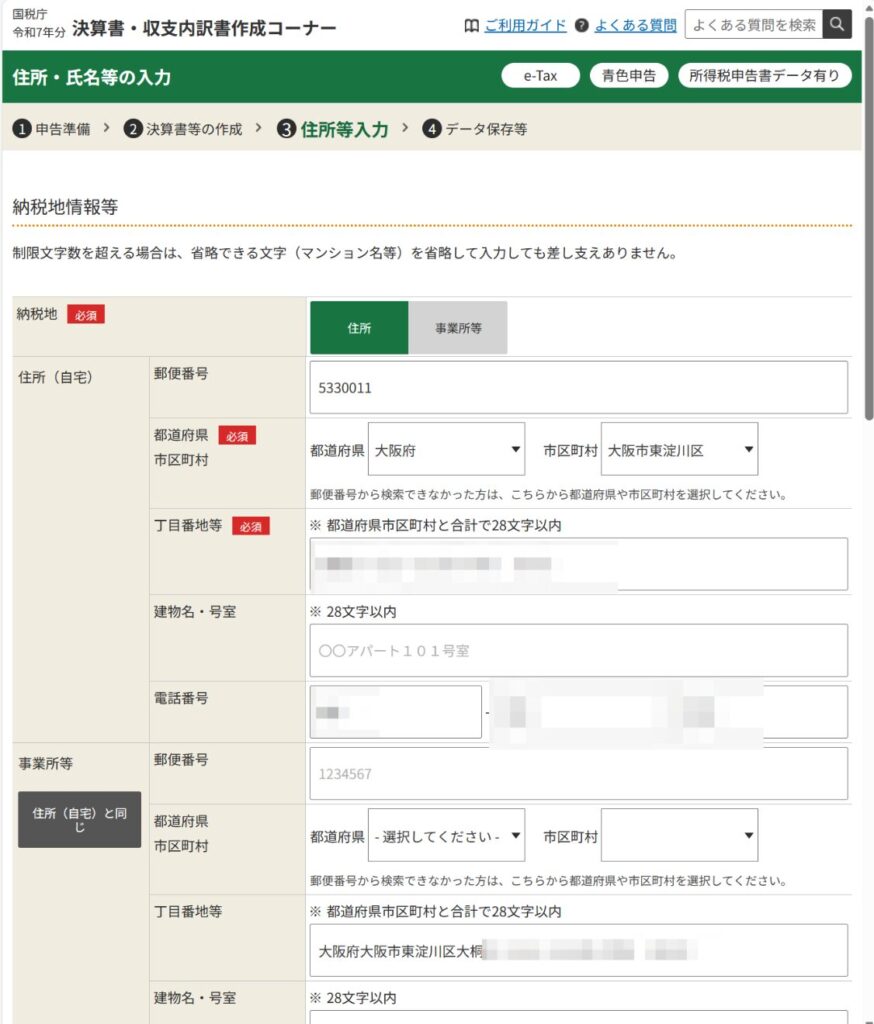Select the 住所 toggle for 納税地

point(359,328)
